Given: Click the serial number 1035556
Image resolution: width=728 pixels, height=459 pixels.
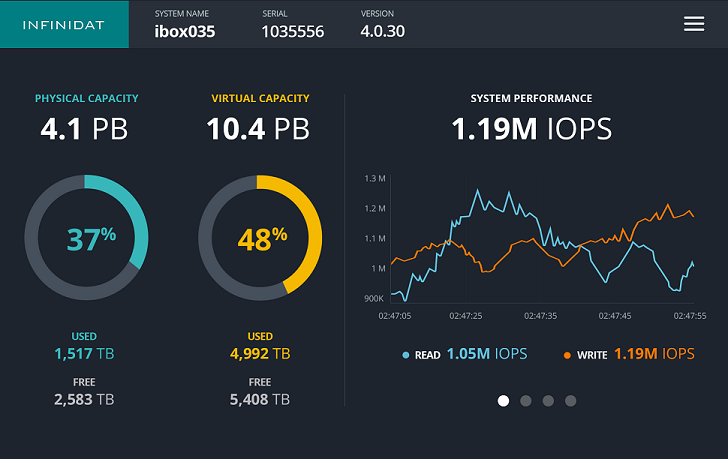Looking at the screenshot, I should click(292, 31).
